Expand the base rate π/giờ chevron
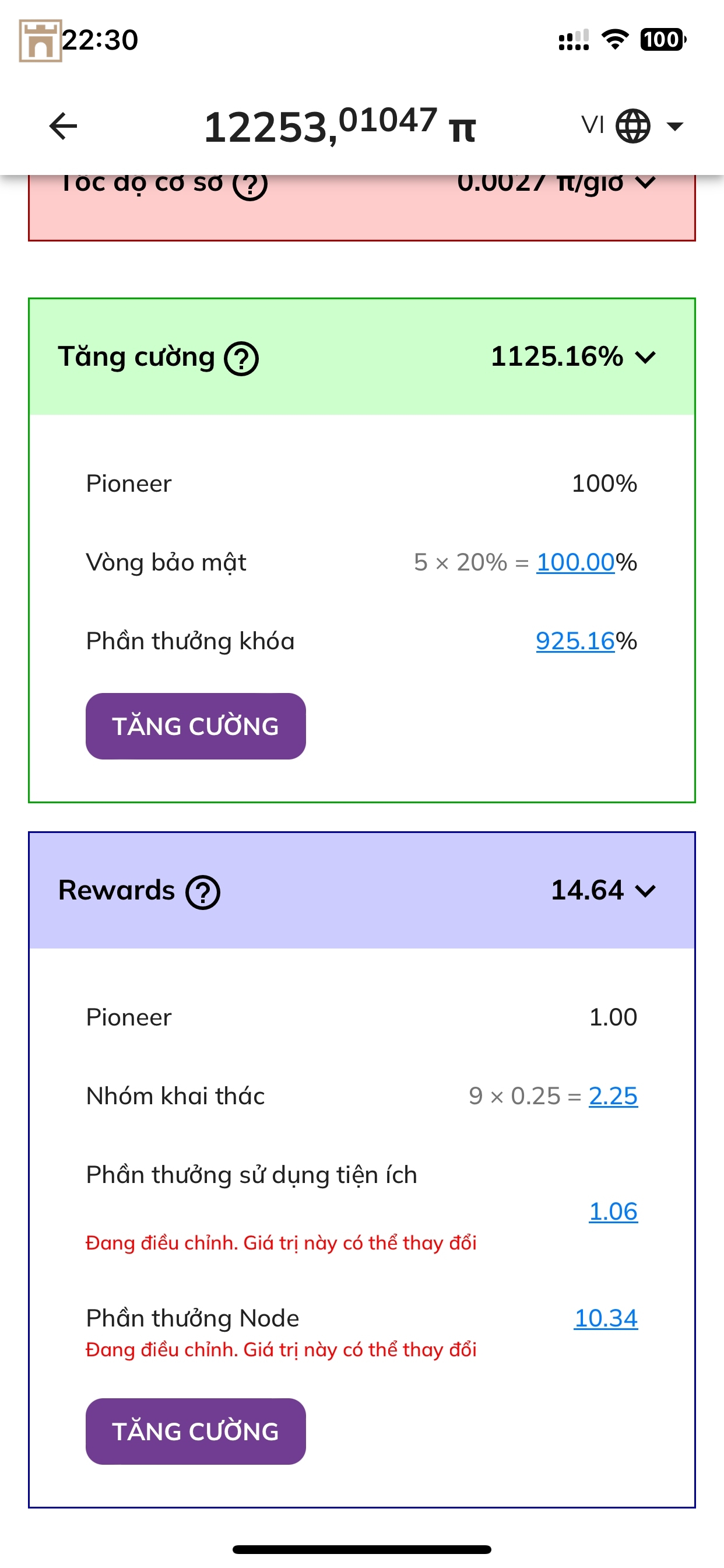Image resolution: width=724 pixels, height=1568 pixels. [x=645, y=183]
